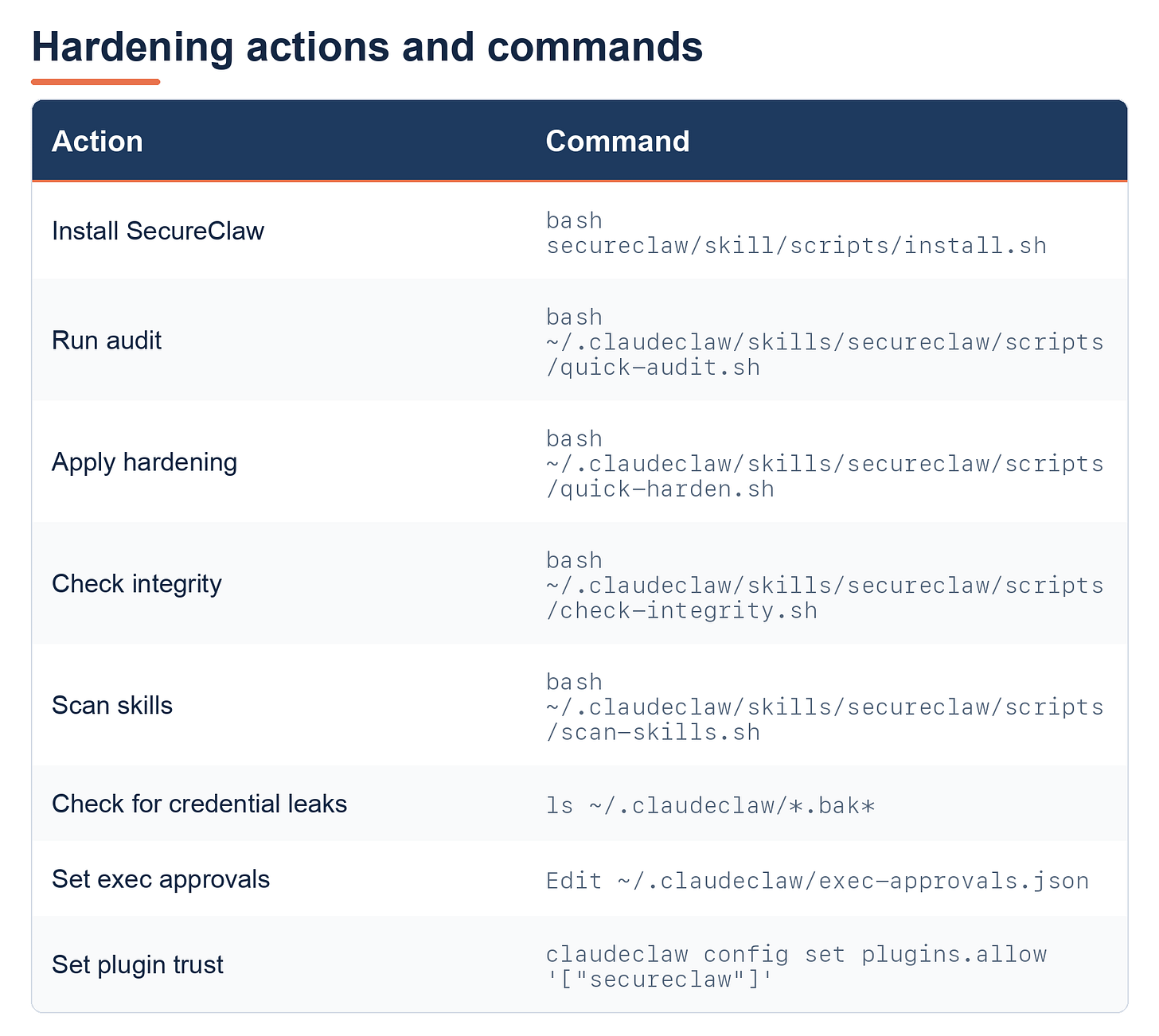Image resolution: width=1159 pixels, height=1036 pixels.
Task: Click the 'claudeclaw config set plugins.allow' command
Action: pyautogui.click(x=796, y=966)
